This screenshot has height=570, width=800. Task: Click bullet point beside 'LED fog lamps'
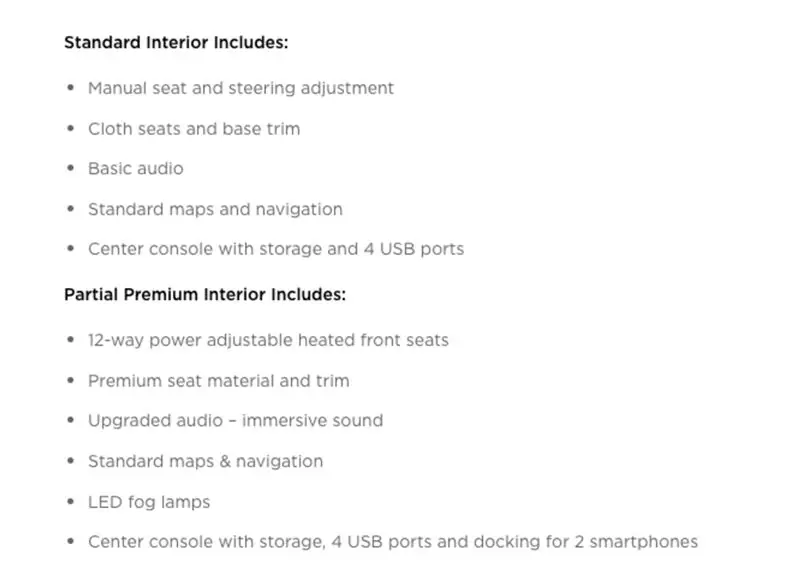pyautogui.click(x=71, y=501)
